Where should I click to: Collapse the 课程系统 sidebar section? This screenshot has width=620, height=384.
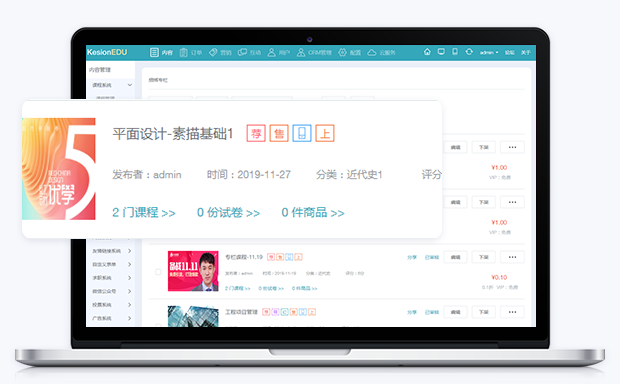click(x=130, y=85)
